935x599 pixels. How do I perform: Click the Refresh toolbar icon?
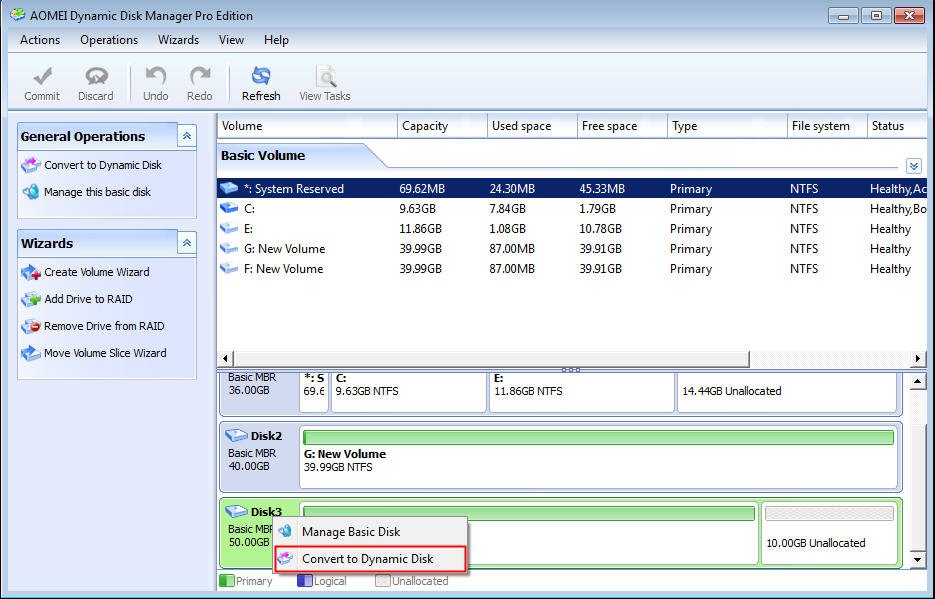[261, 77]
